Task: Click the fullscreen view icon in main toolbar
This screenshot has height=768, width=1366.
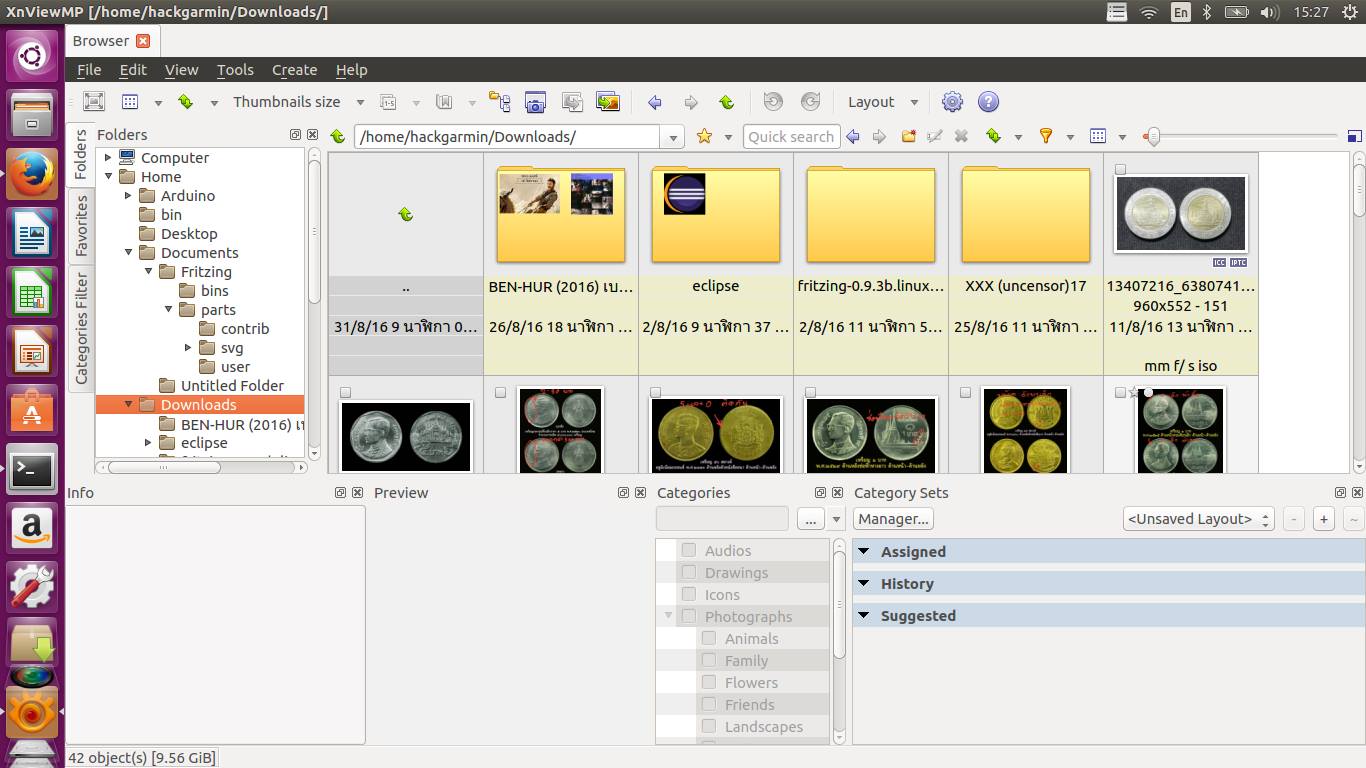Action: pos(94,102)
